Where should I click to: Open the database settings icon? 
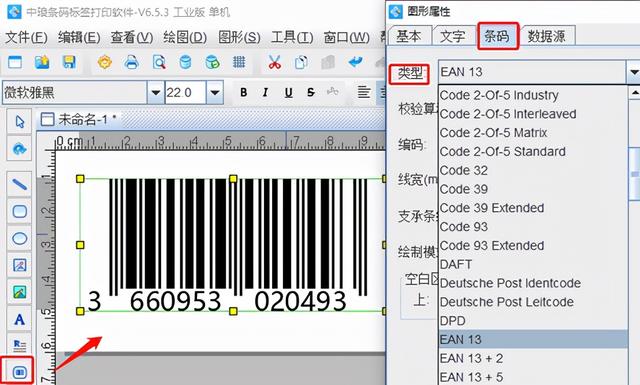tap(185, 62)
